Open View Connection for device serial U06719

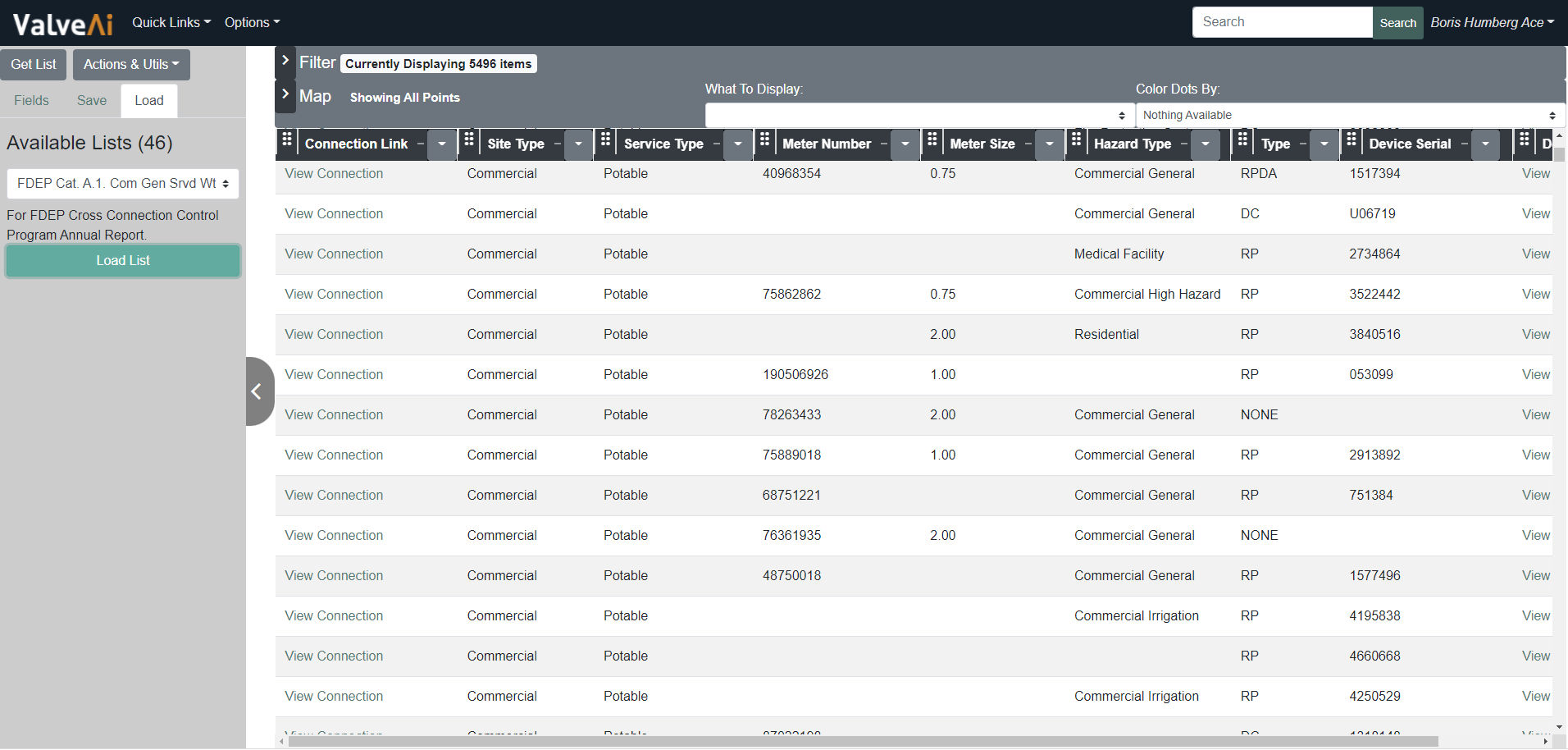pyautogui.click(x=334, y=213)
